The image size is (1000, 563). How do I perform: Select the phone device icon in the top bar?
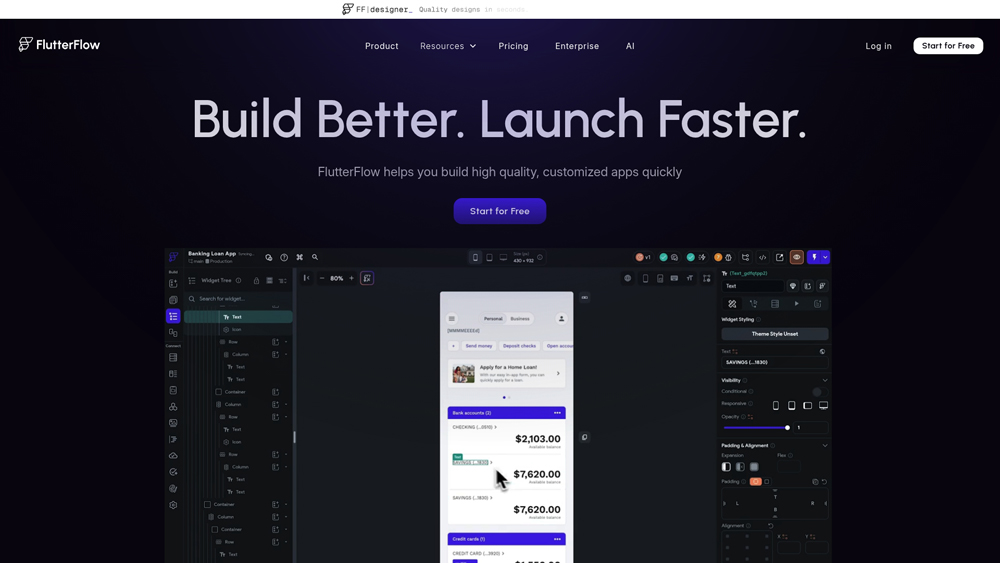[x=475, y=258]
